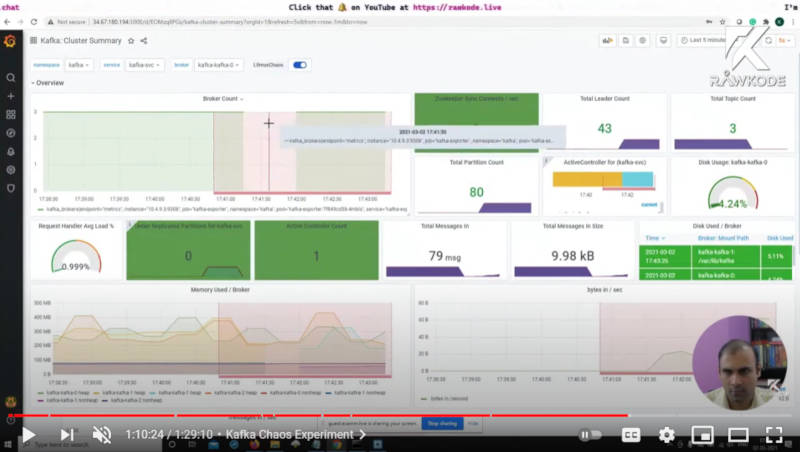Toggle the LitmusChaos annotation switch
The image size is (800, 452).
(x=300, y=65)
